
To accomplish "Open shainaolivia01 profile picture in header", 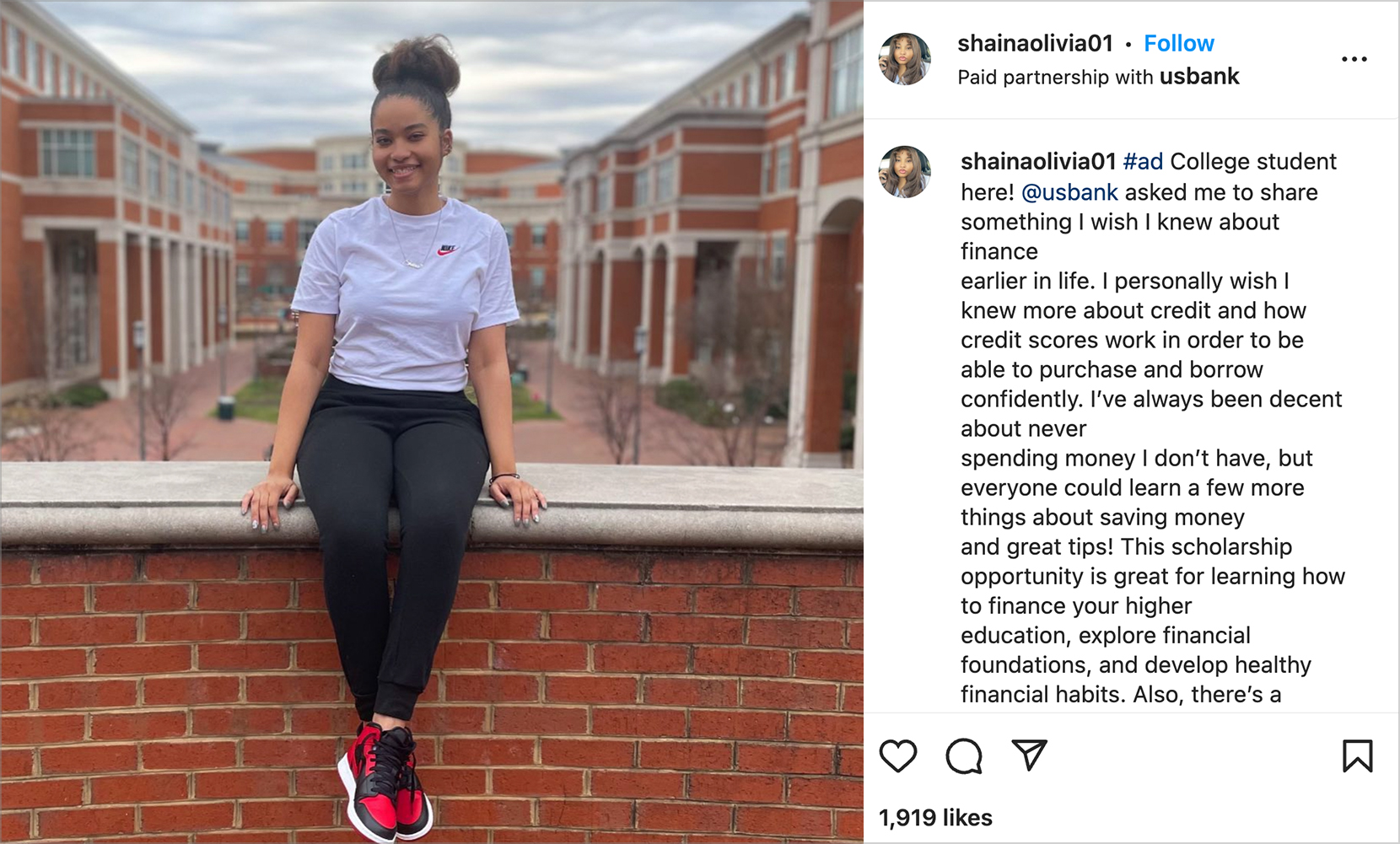I will click(905, 59).
